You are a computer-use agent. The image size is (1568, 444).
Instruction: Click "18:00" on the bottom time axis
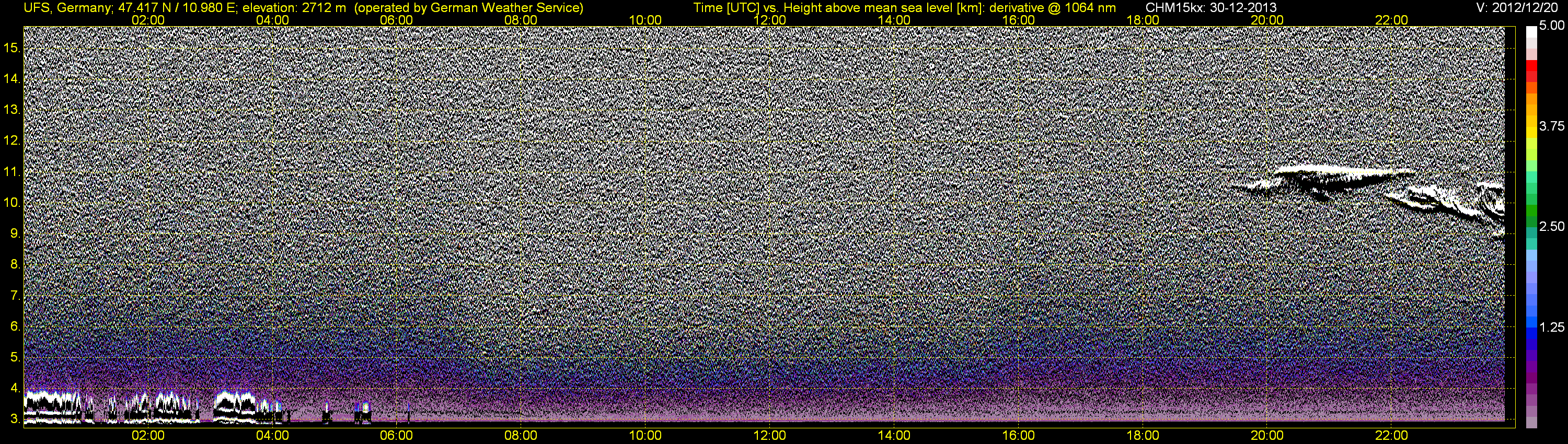tap(1143, 436)
